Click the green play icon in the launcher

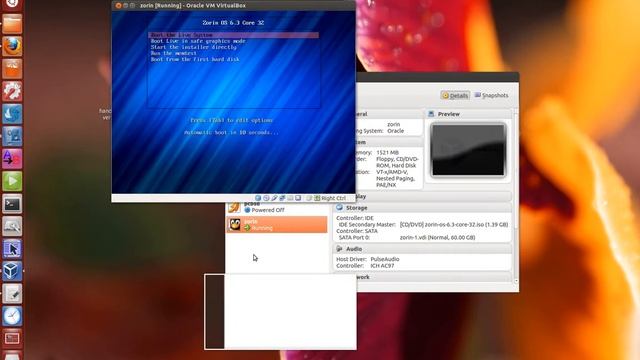click(x=12, y=181)
